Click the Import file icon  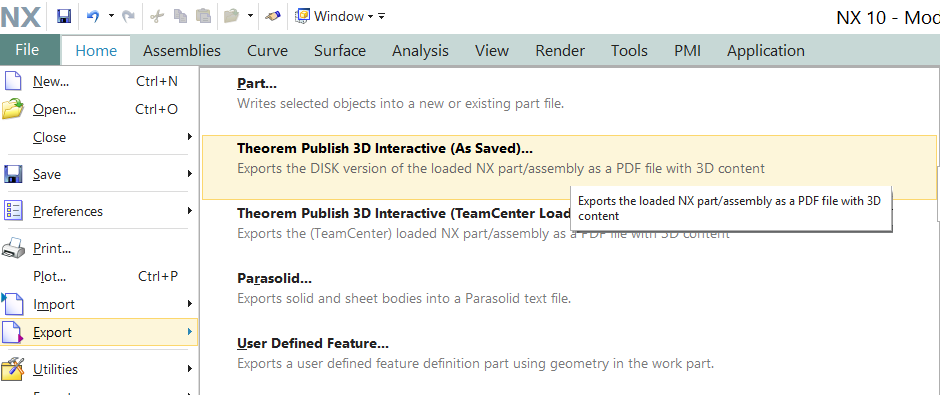(x=13, y=304)
